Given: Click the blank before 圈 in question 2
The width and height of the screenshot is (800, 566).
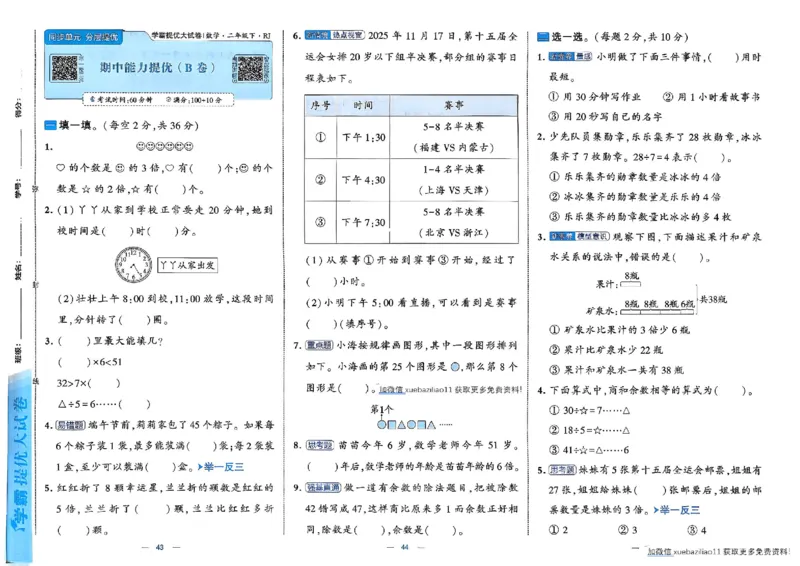Looking at the screenshot, I should click(135, 320).
